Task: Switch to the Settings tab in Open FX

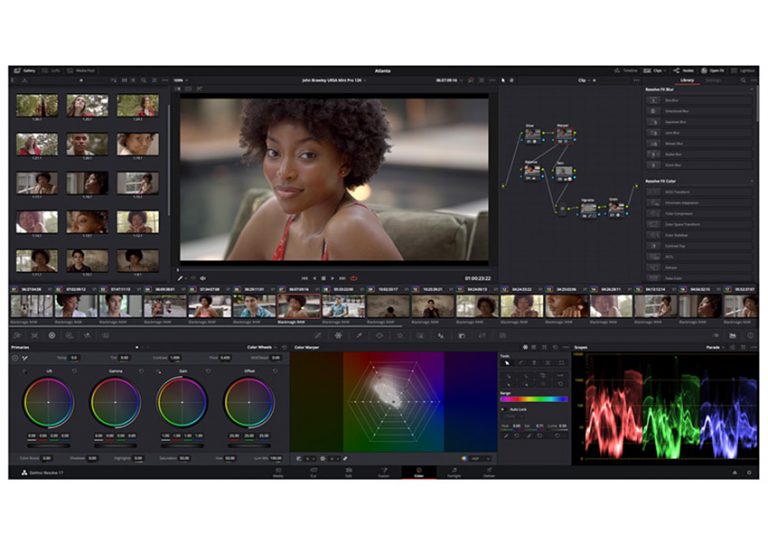Action: (713, 80)
